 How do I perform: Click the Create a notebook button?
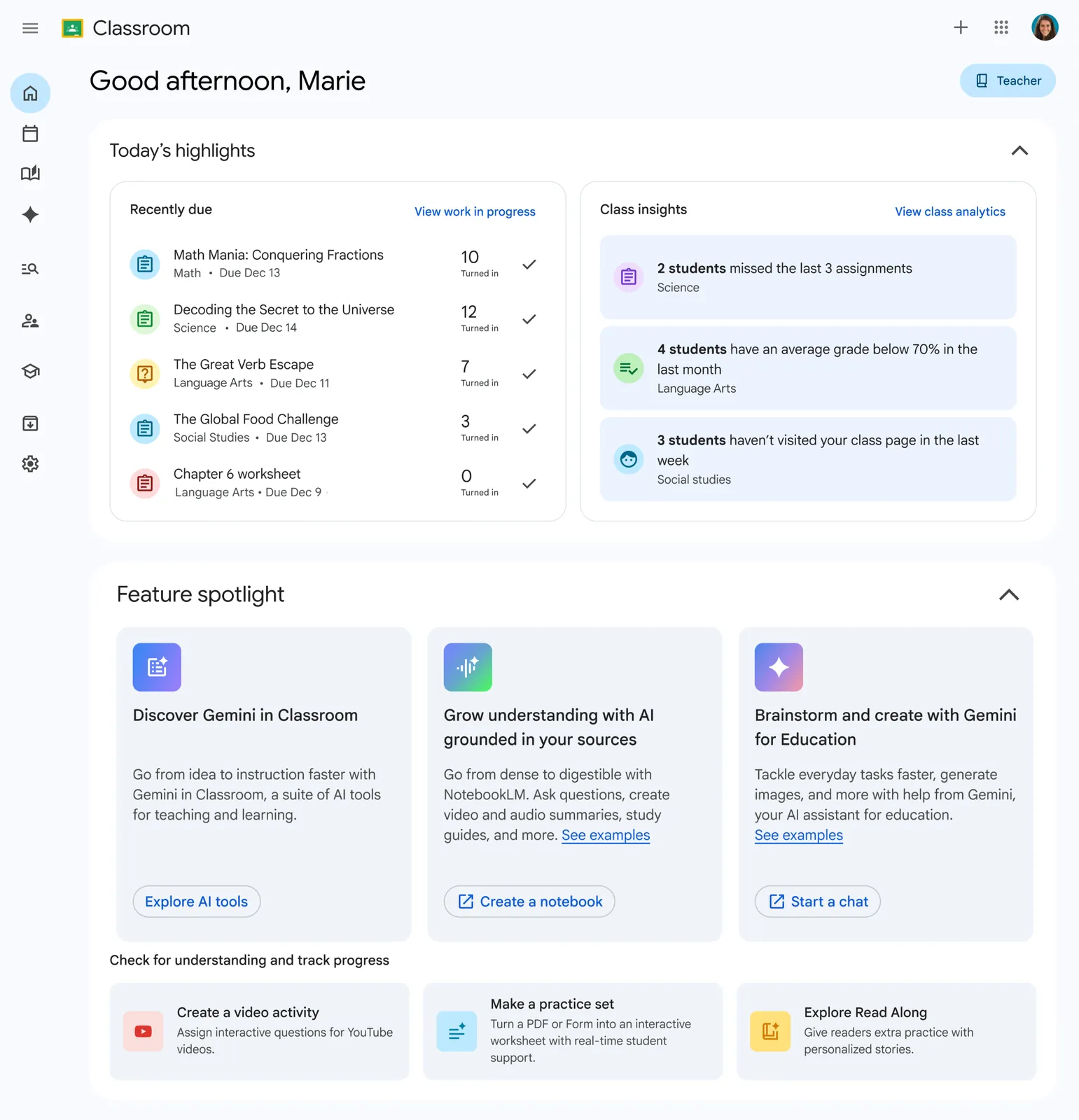pos(529,902)
